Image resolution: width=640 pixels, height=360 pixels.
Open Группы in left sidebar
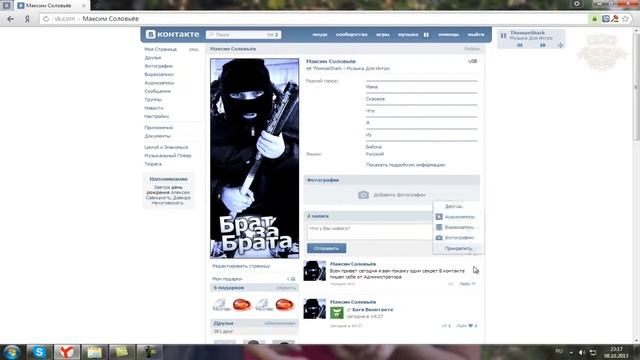click(153, 100)
